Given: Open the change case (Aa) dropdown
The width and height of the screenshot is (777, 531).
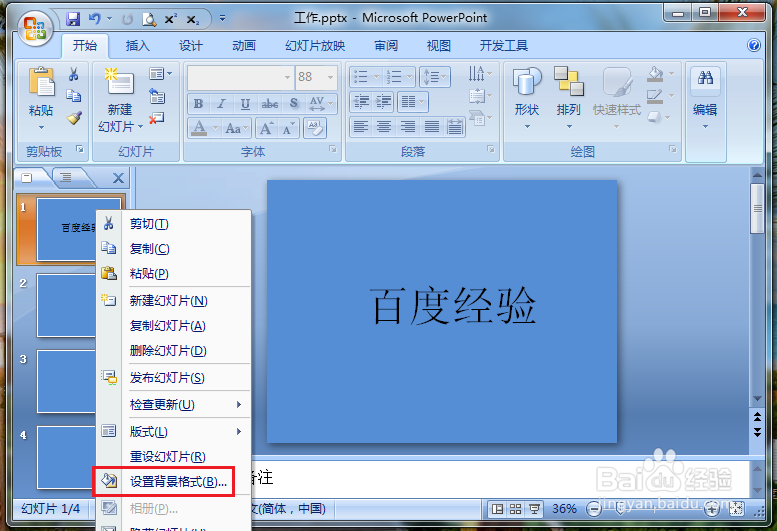Looking at the screenshot, I should click(236, 129).
